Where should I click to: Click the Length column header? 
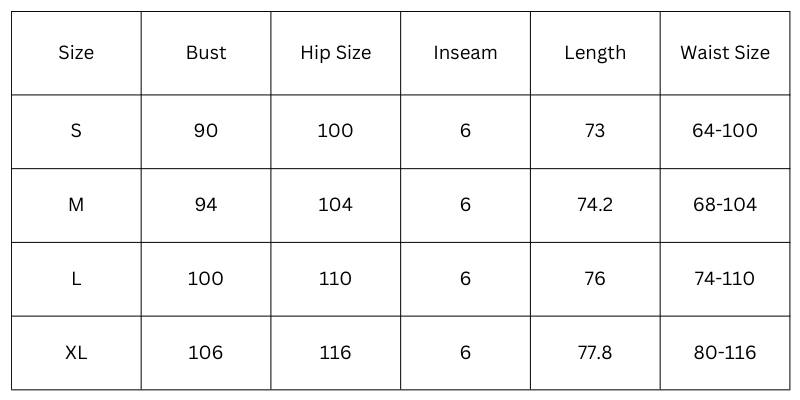[x=595, y=53]
